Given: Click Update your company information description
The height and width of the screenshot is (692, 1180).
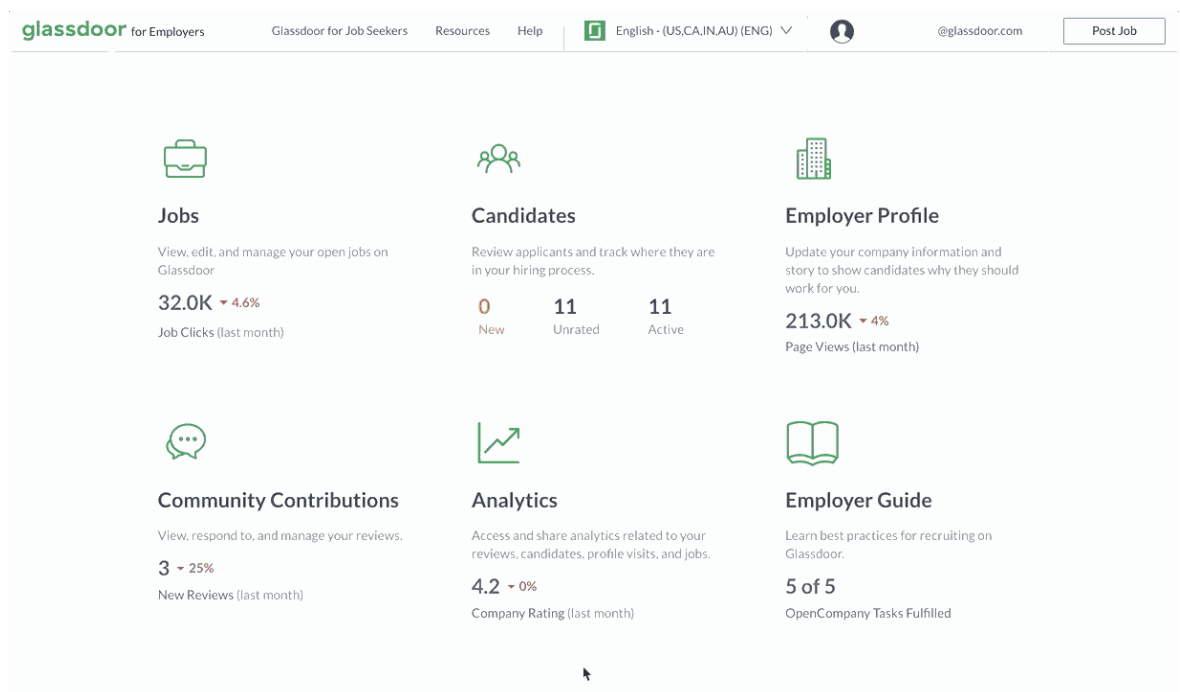Looking at the screenshot, I should pos(902,270).
